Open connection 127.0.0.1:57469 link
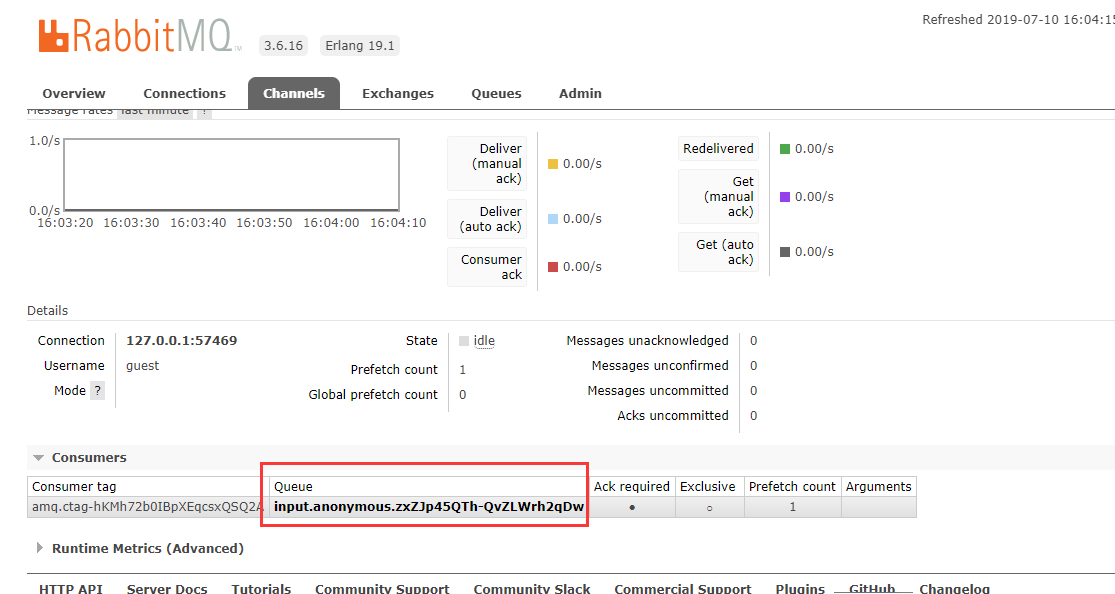This screenshot has height=594, width=1115. (181, 341)
